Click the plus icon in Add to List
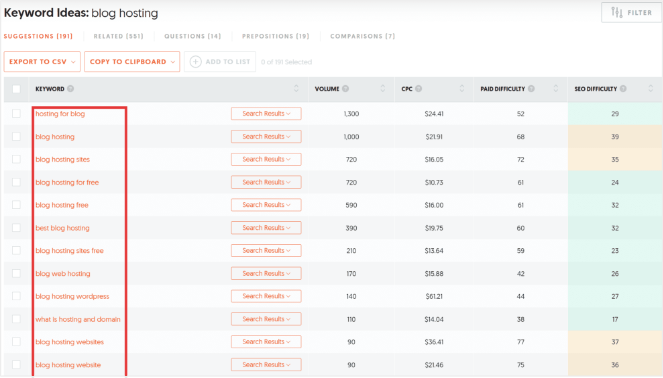Screen dimensions: 663x378 click(195, 62)
